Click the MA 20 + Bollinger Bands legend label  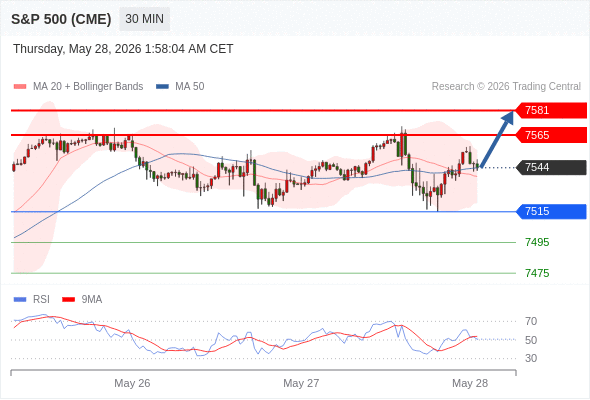(88, 87)
